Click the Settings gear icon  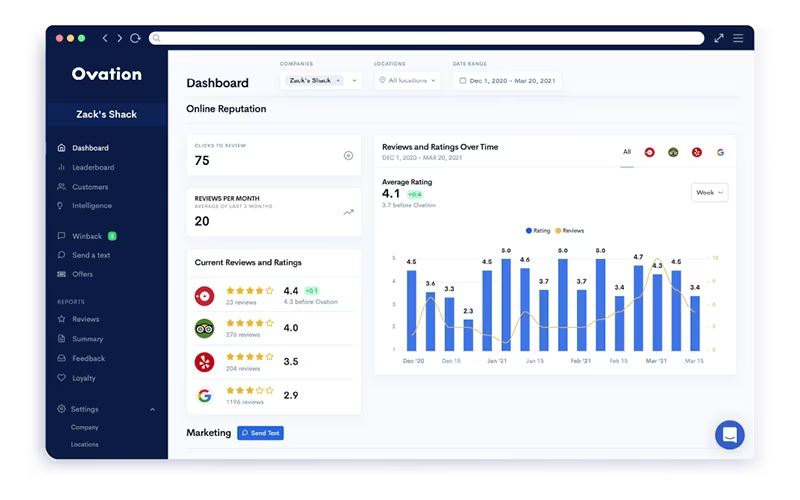pyautogui.click(x=61, y=409)
